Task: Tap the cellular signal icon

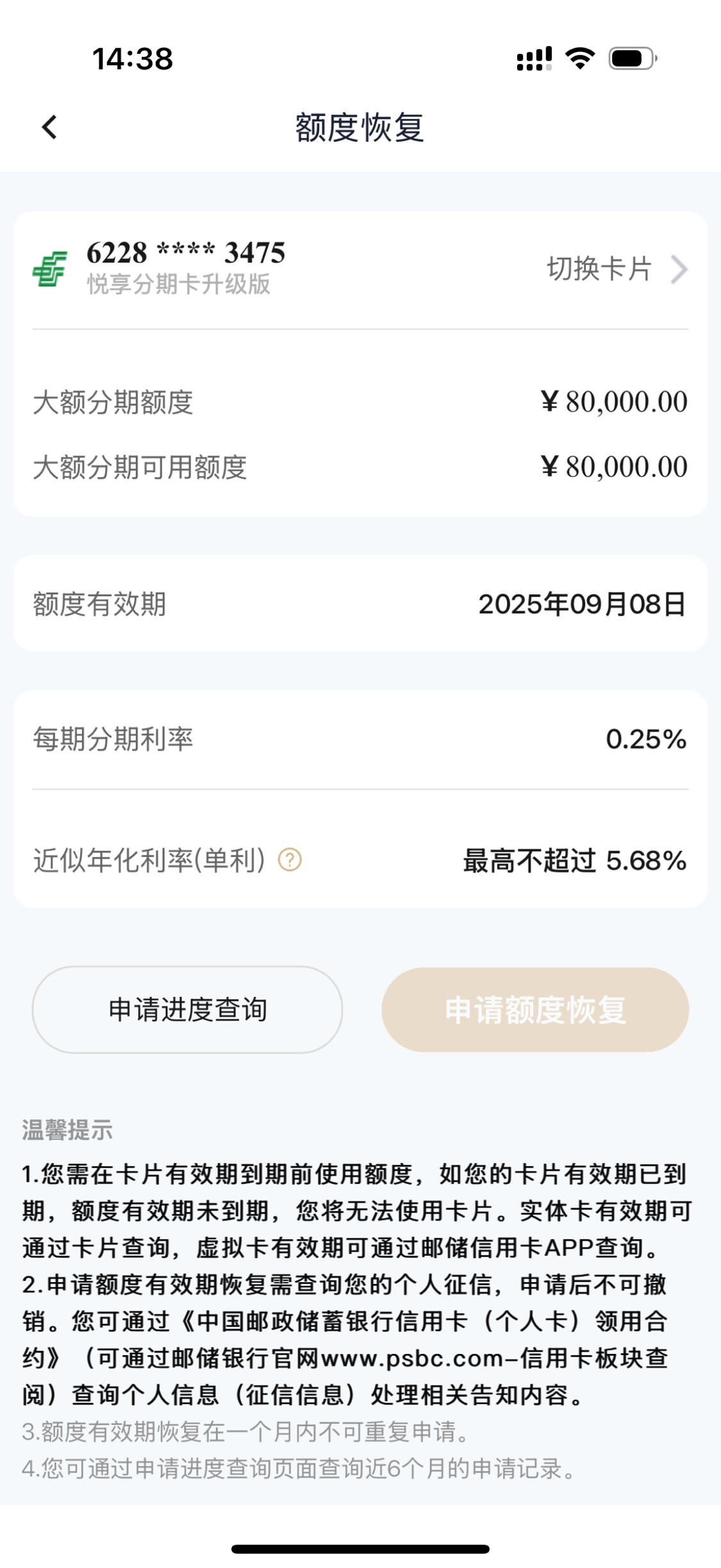Action: 534,59
